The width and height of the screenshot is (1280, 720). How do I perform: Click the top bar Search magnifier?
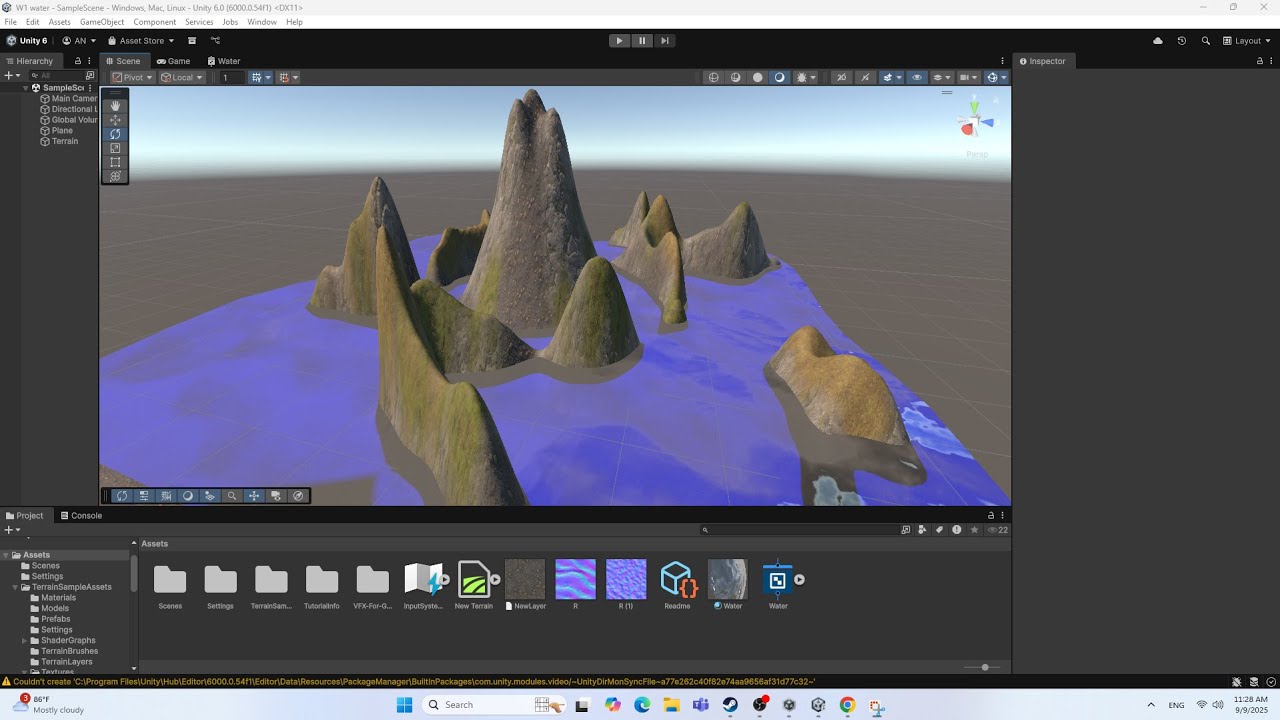coord(1205,41)
